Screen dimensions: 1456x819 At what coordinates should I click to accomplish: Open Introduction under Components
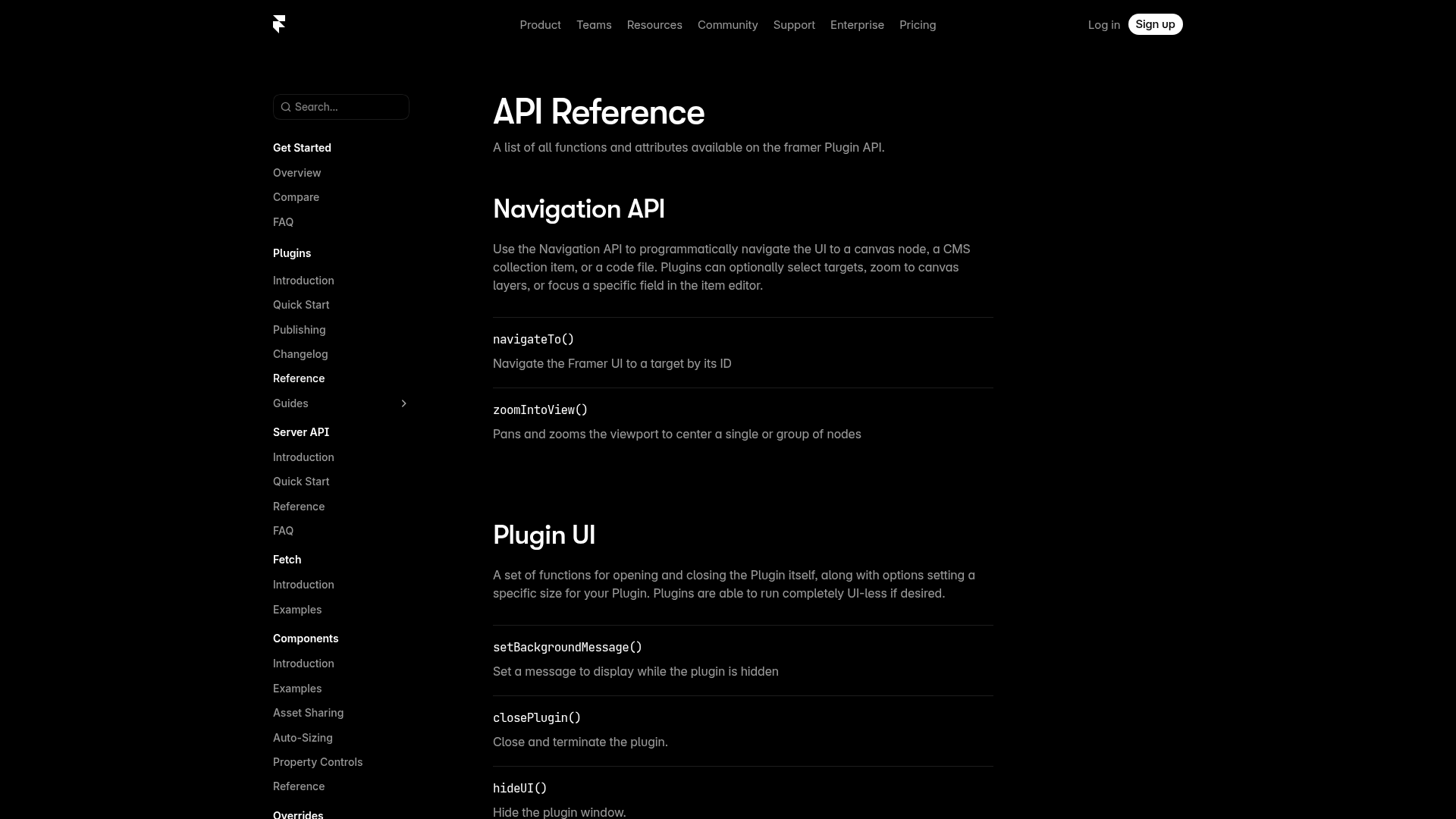click(x=303, y=664)
